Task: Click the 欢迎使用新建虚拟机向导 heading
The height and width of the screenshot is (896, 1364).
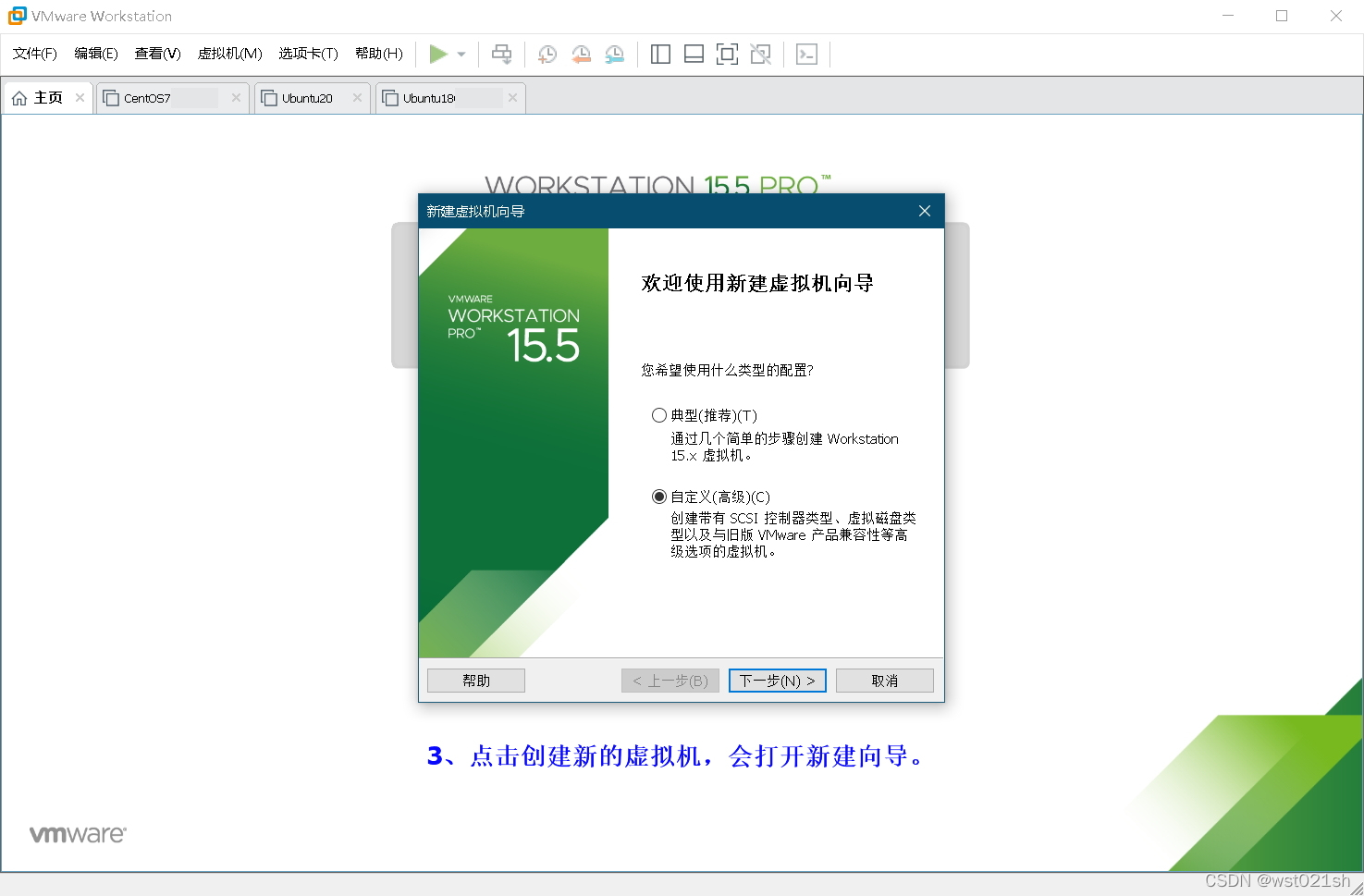Action: click(x=757, y=283)
